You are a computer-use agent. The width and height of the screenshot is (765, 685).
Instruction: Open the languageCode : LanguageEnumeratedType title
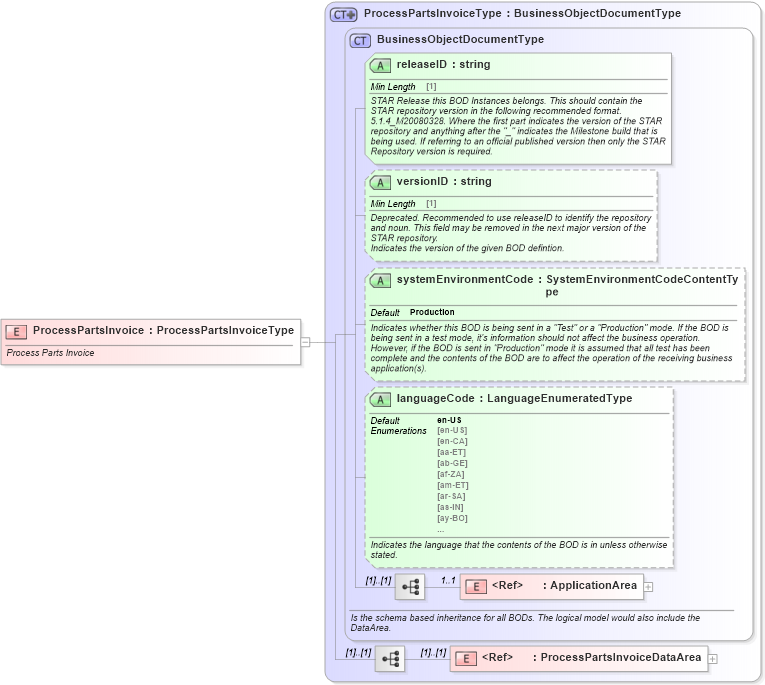[x=514, y=399]
